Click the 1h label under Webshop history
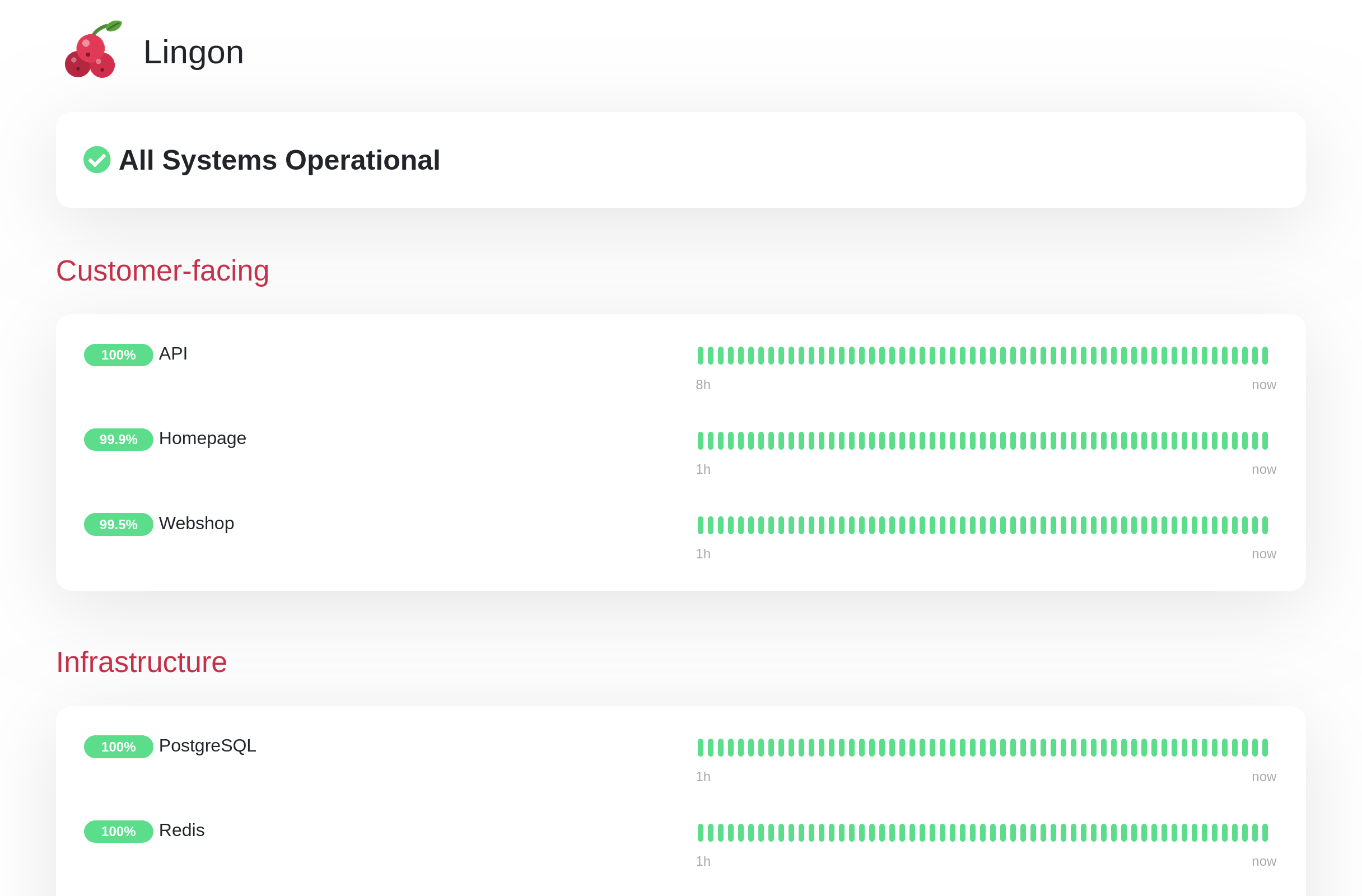The width and height of the screenshot is (1362, 896). coord(703,554)
